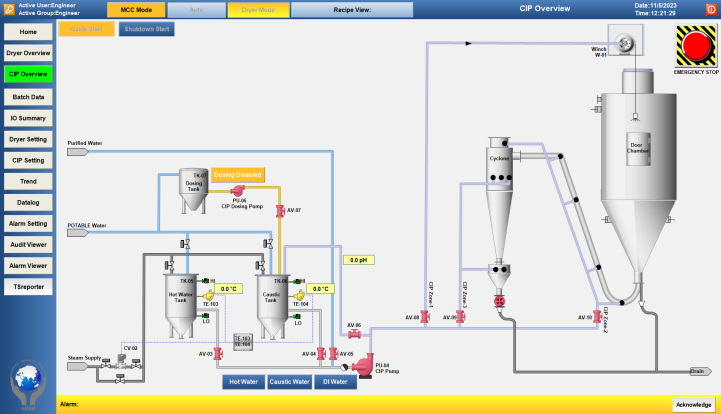Select the PU-06 CIP Dosing Pump

pos(237,190)
